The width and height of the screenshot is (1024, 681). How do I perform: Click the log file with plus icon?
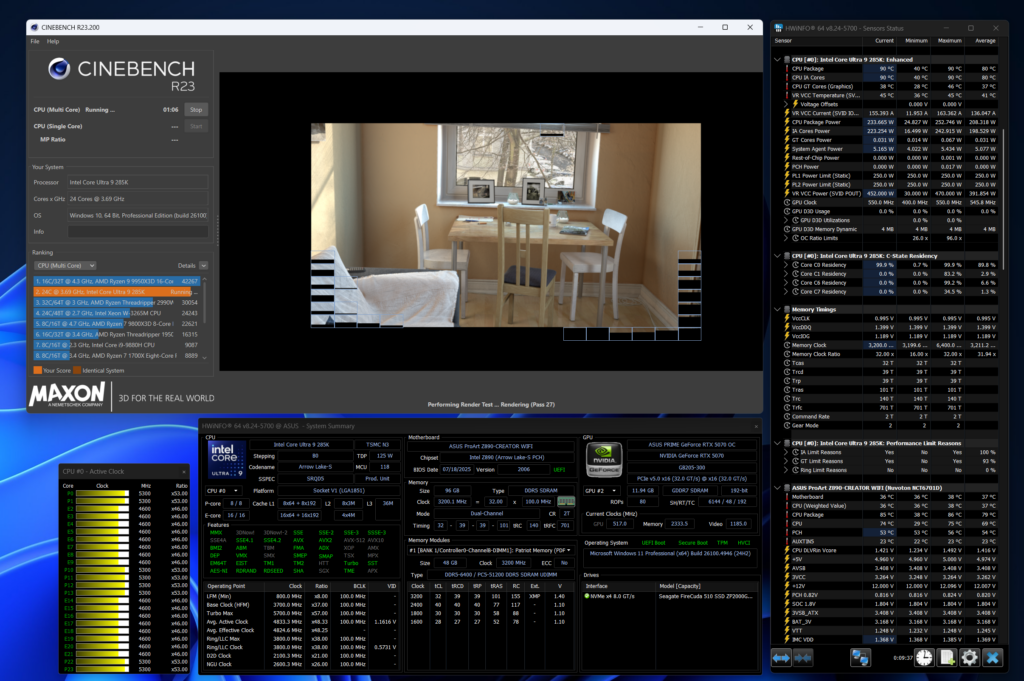click(947, 657)
